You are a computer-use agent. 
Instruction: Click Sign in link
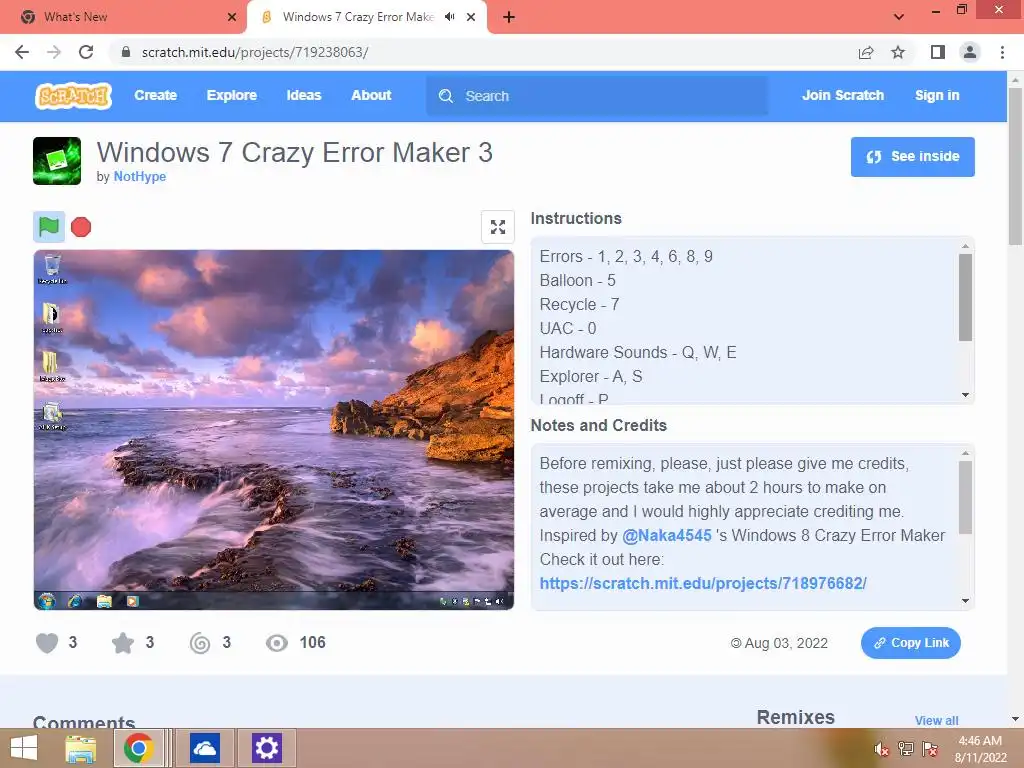pyautogui.click(x=937, y=95)
